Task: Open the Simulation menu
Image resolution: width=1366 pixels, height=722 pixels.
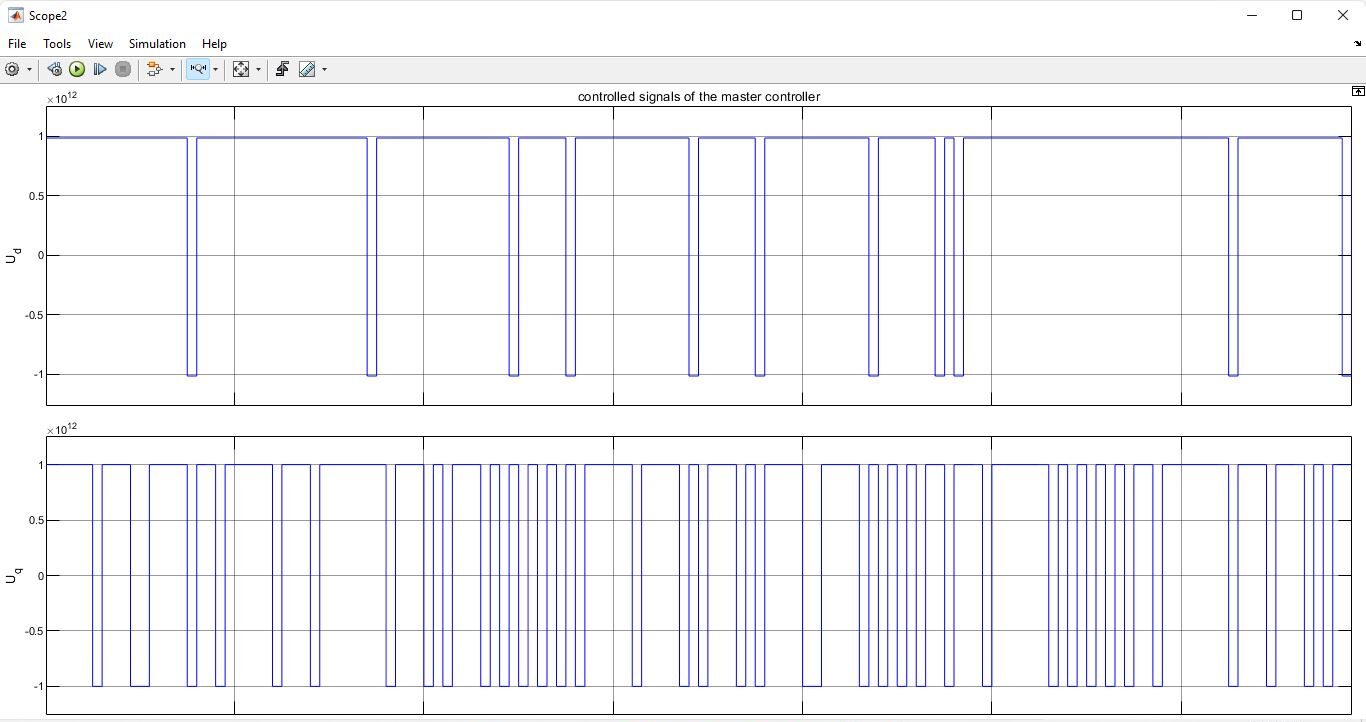Action: pos(157,44)
